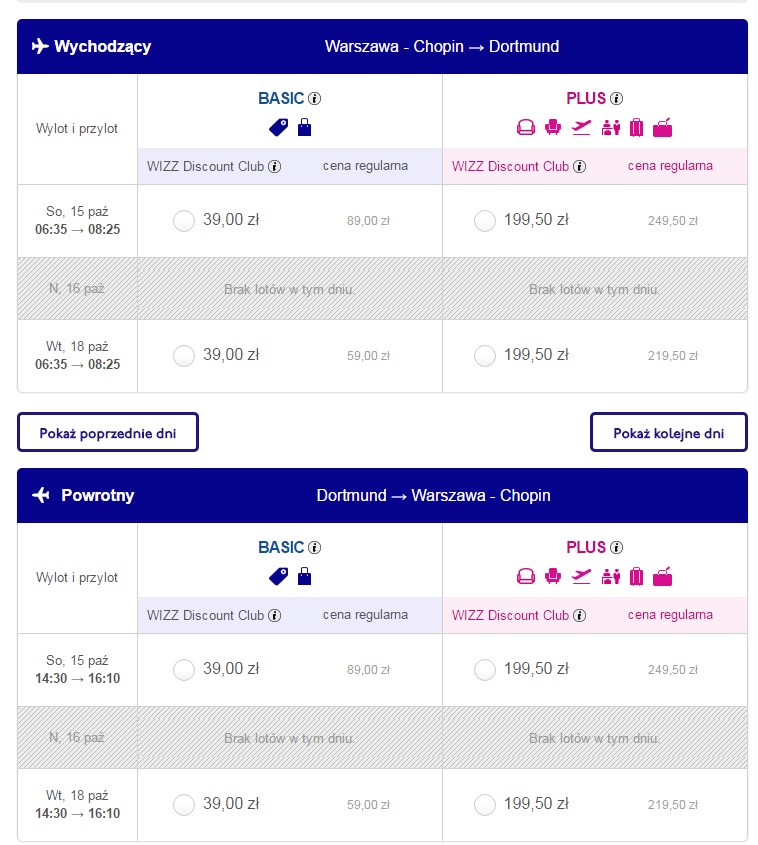Click the Pokaż poprzednie dni button
758x845 pixels.
(108, 432)
